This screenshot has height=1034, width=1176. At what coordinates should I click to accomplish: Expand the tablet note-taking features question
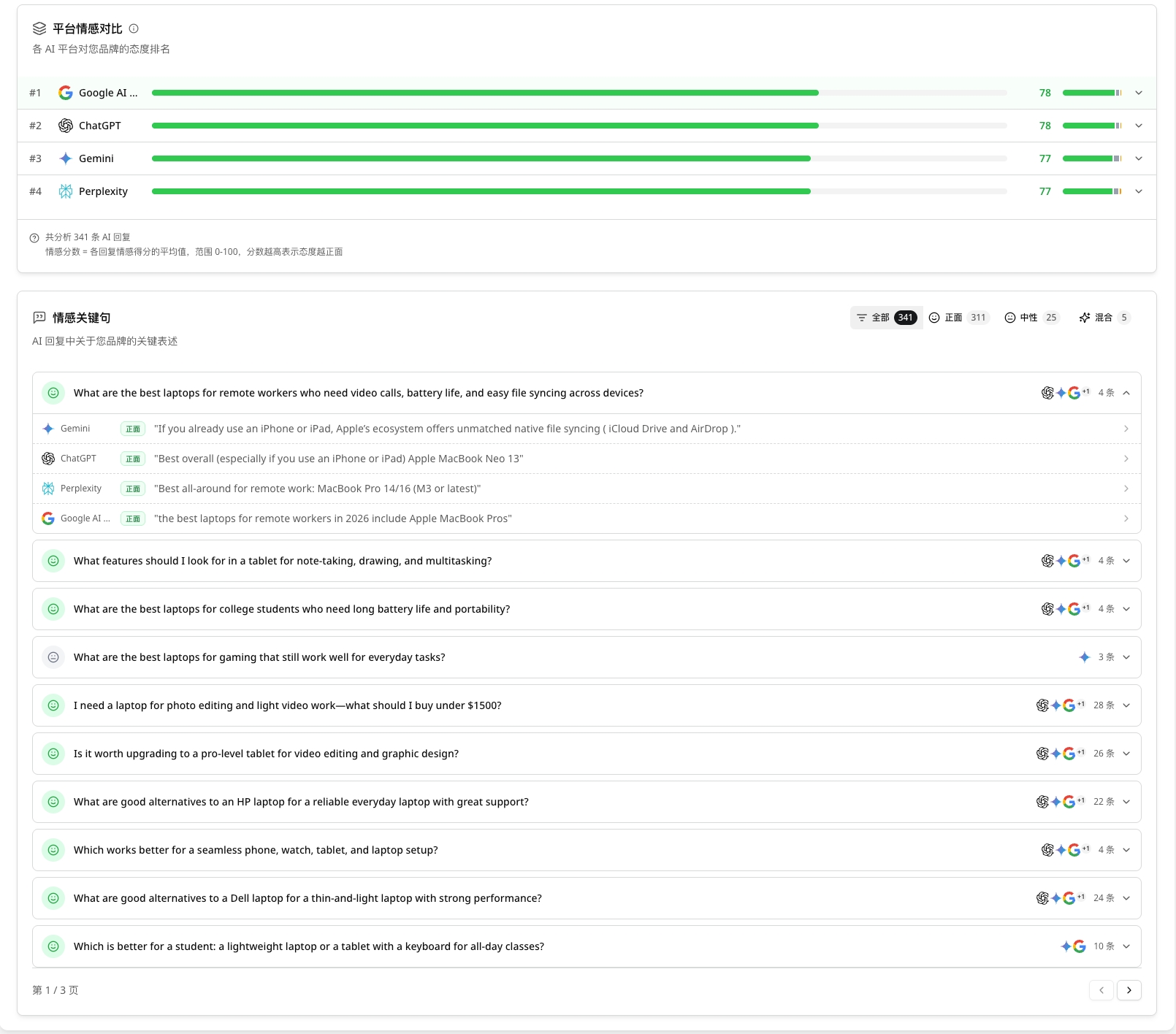[1126, 561]
